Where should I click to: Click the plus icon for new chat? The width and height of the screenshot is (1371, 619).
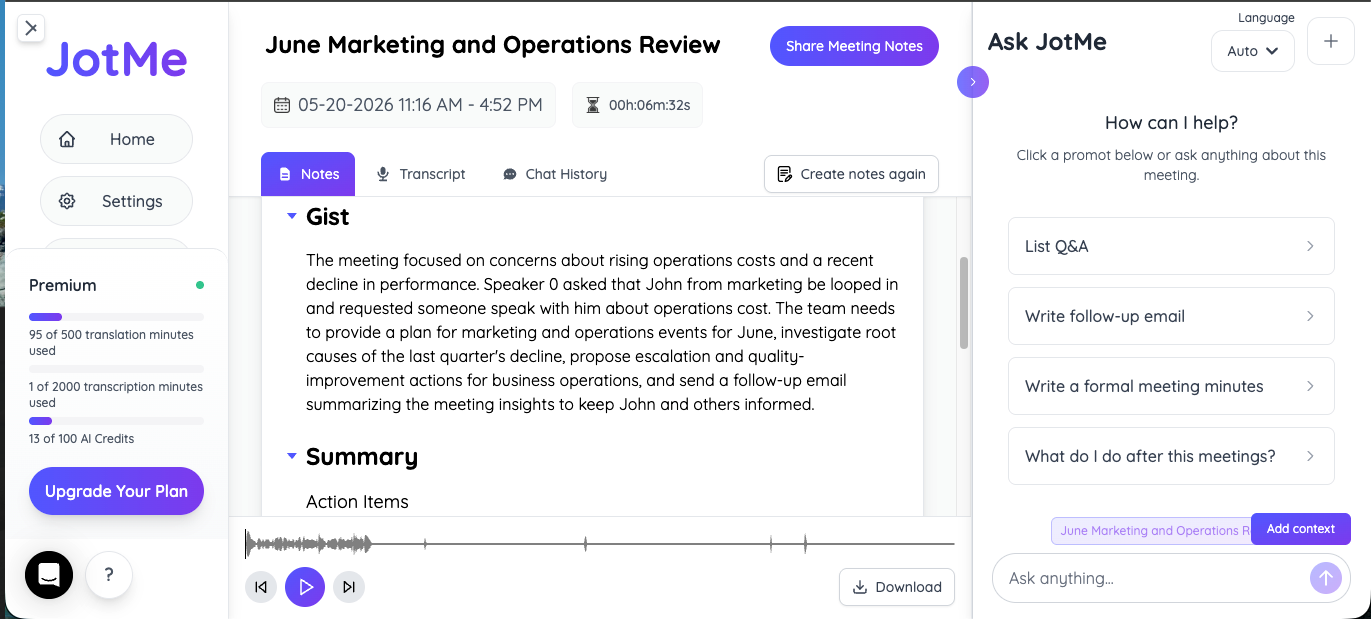coord(1330,41)
